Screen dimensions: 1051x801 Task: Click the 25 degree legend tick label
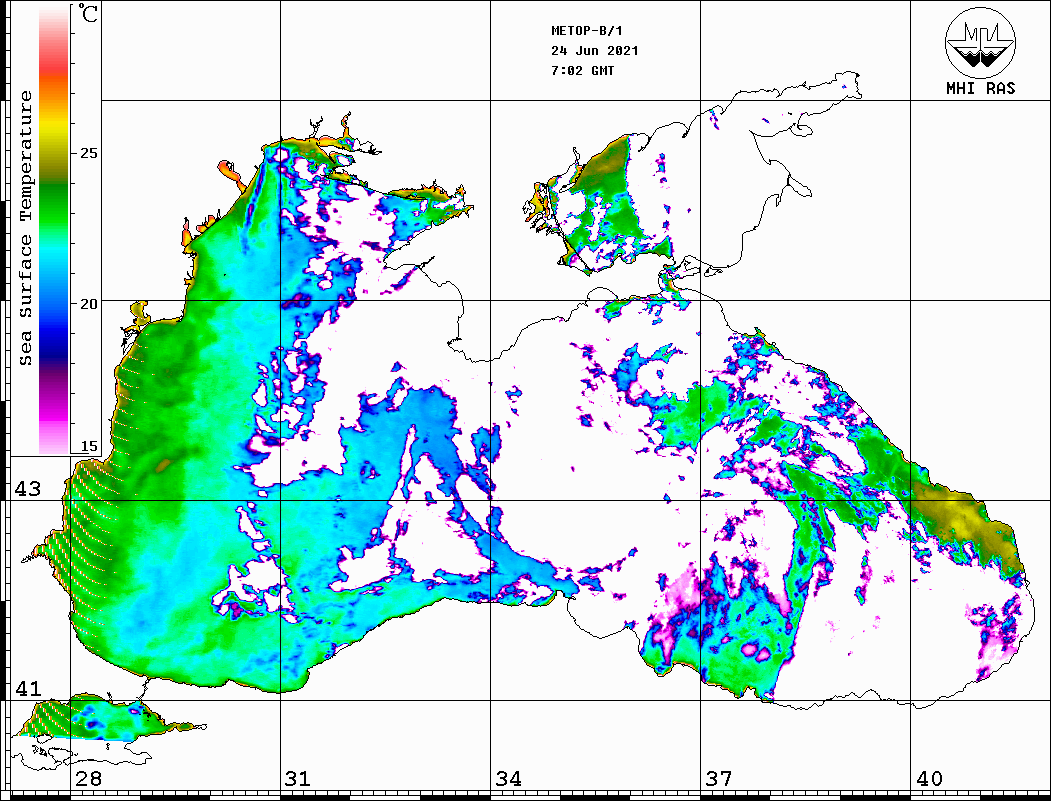(x=88, y=153)
